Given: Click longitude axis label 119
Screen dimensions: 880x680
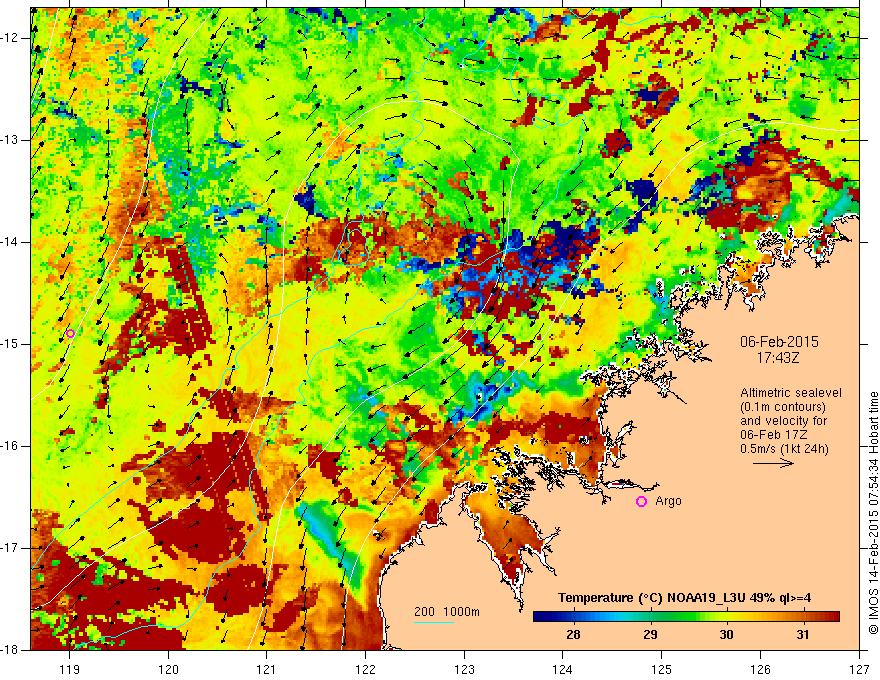Looking at the screenshot, I should (70, 669).
